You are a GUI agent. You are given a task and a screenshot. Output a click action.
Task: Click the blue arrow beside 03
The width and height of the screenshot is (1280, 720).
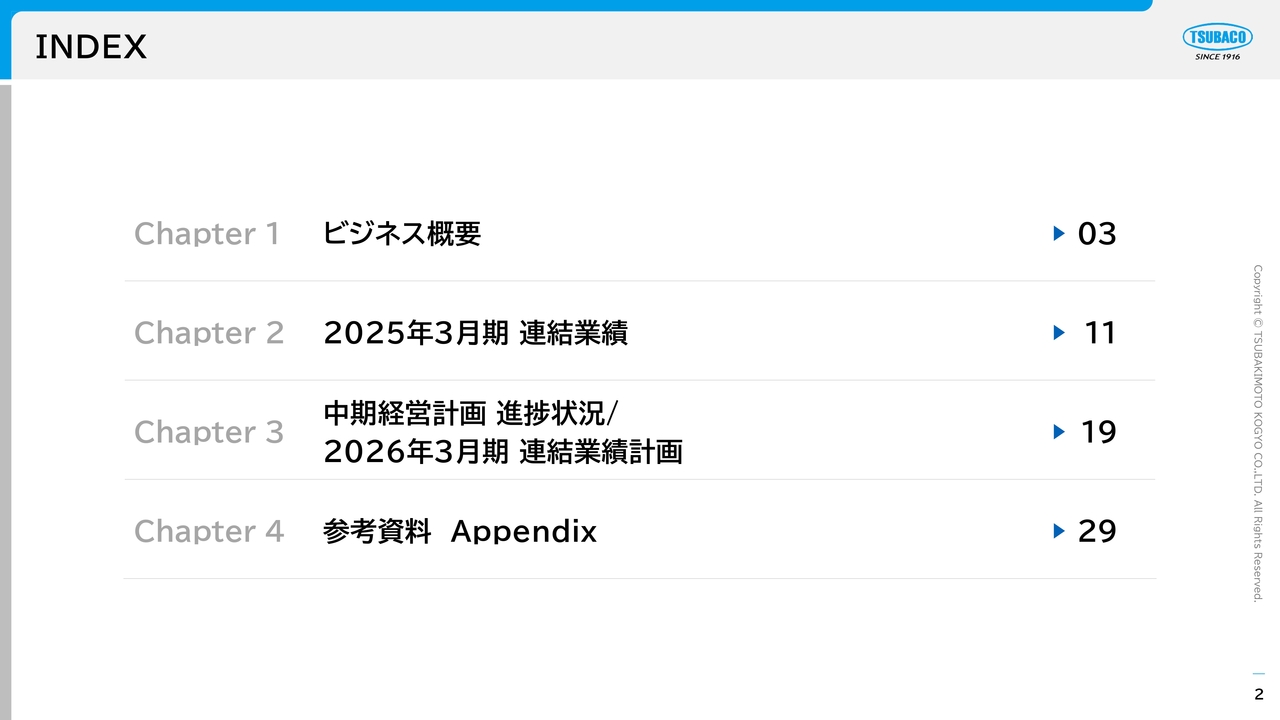[1059, 233]
